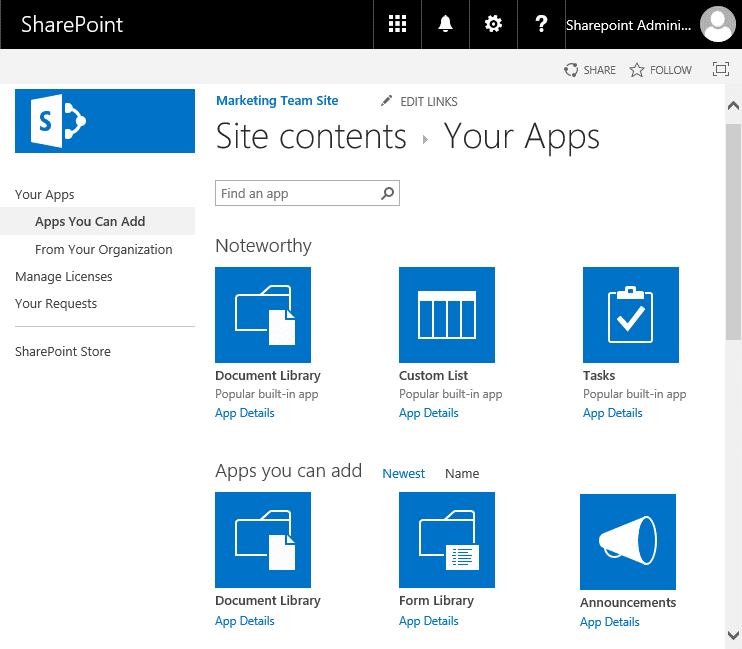The width and height of the screenshot is (742, 649).
Task: Click the FOLLOW label
Action: point(671,70)
